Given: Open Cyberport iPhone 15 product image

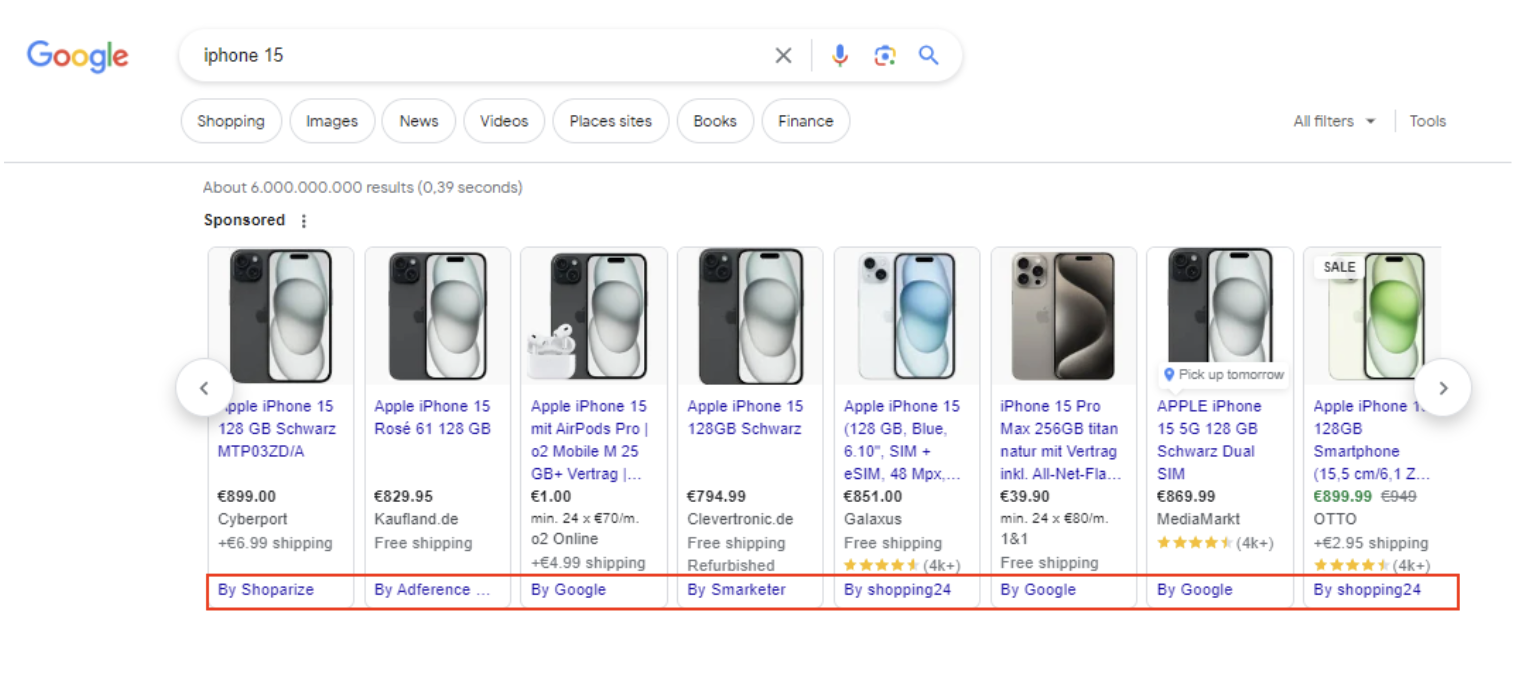Looking at the screenshot, I should [x=281, y=316].
